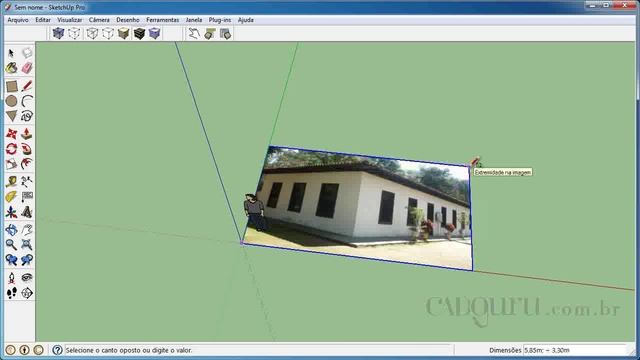Choose the Circle drawing tool
This screenshot has width=640, height=360.
11,101
